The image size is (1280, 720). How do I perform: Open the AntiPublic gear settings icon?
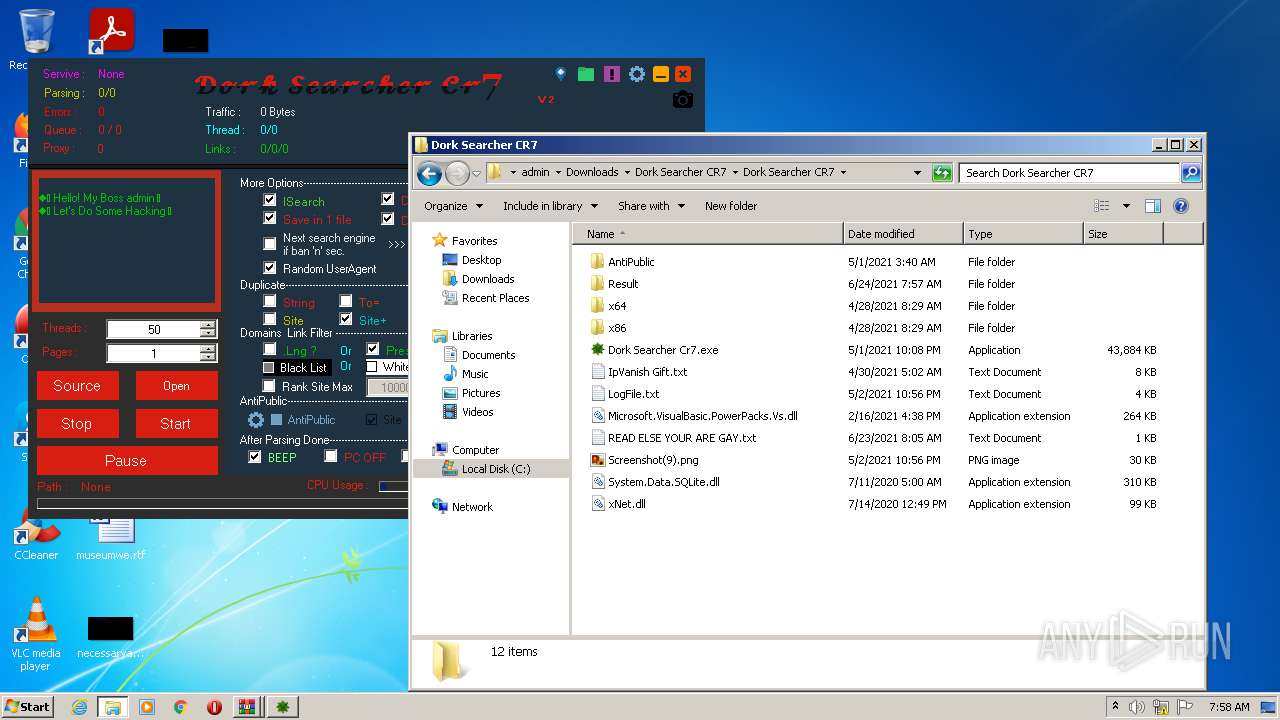256,420
